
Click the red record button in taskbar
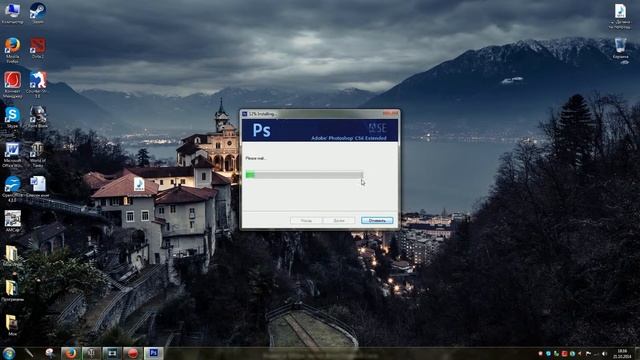tap(132, 353)
